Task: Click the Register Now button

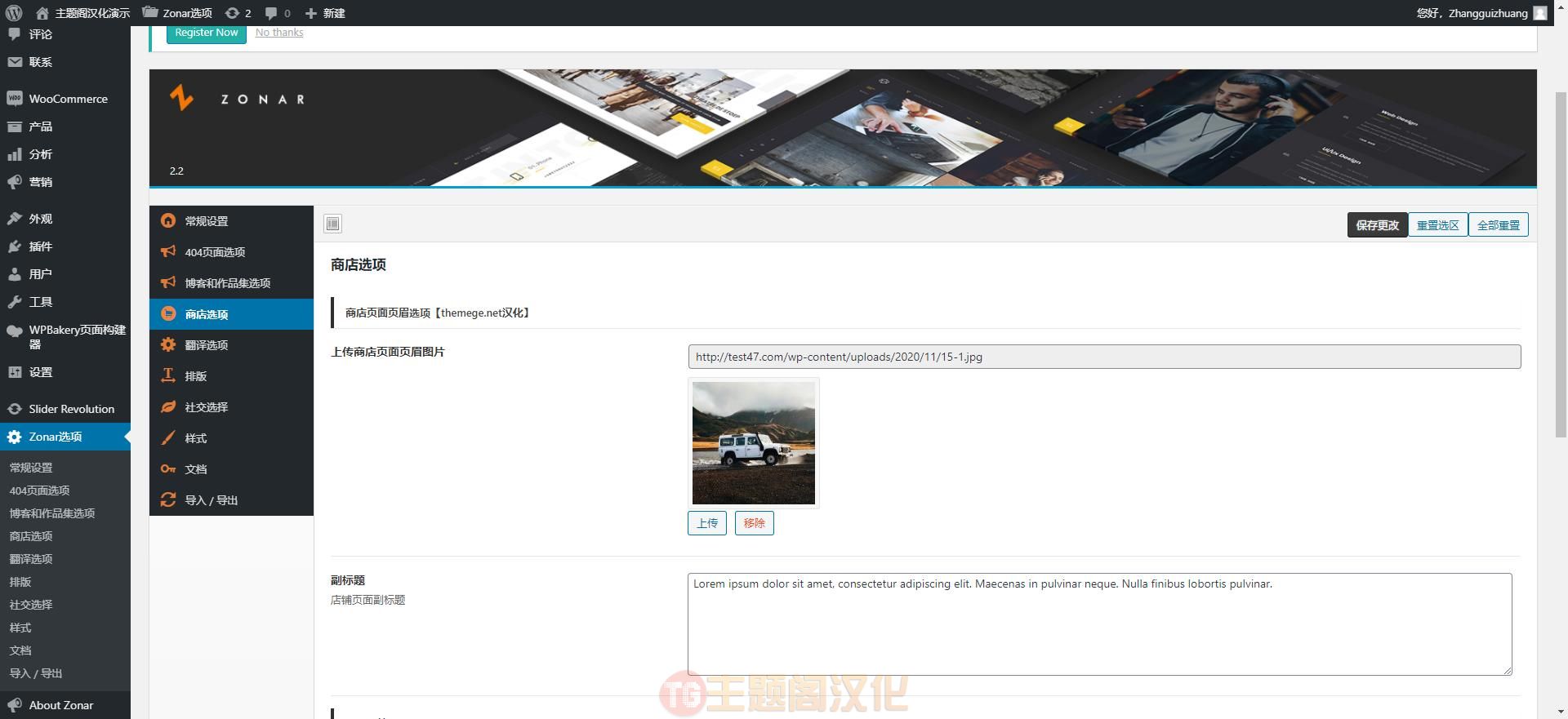Action: tap(207, 33)
